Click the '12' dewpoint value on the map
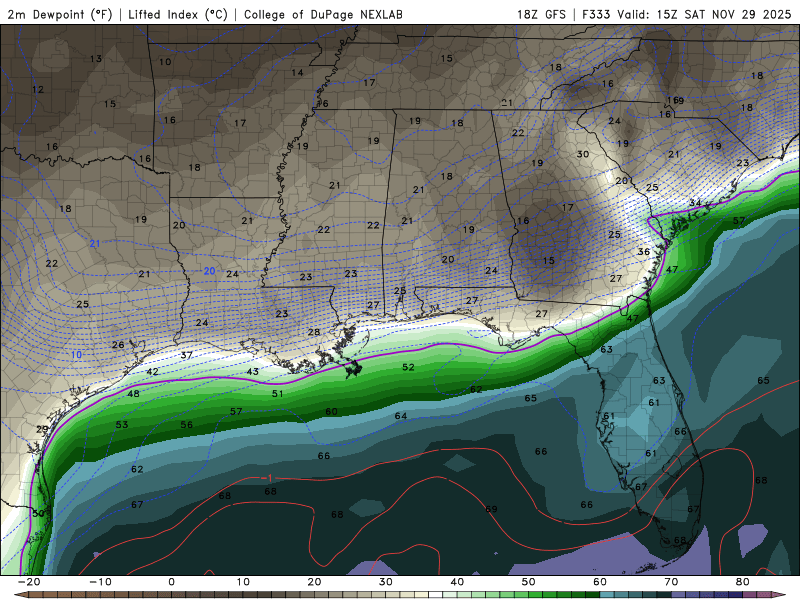 point(38,89)
